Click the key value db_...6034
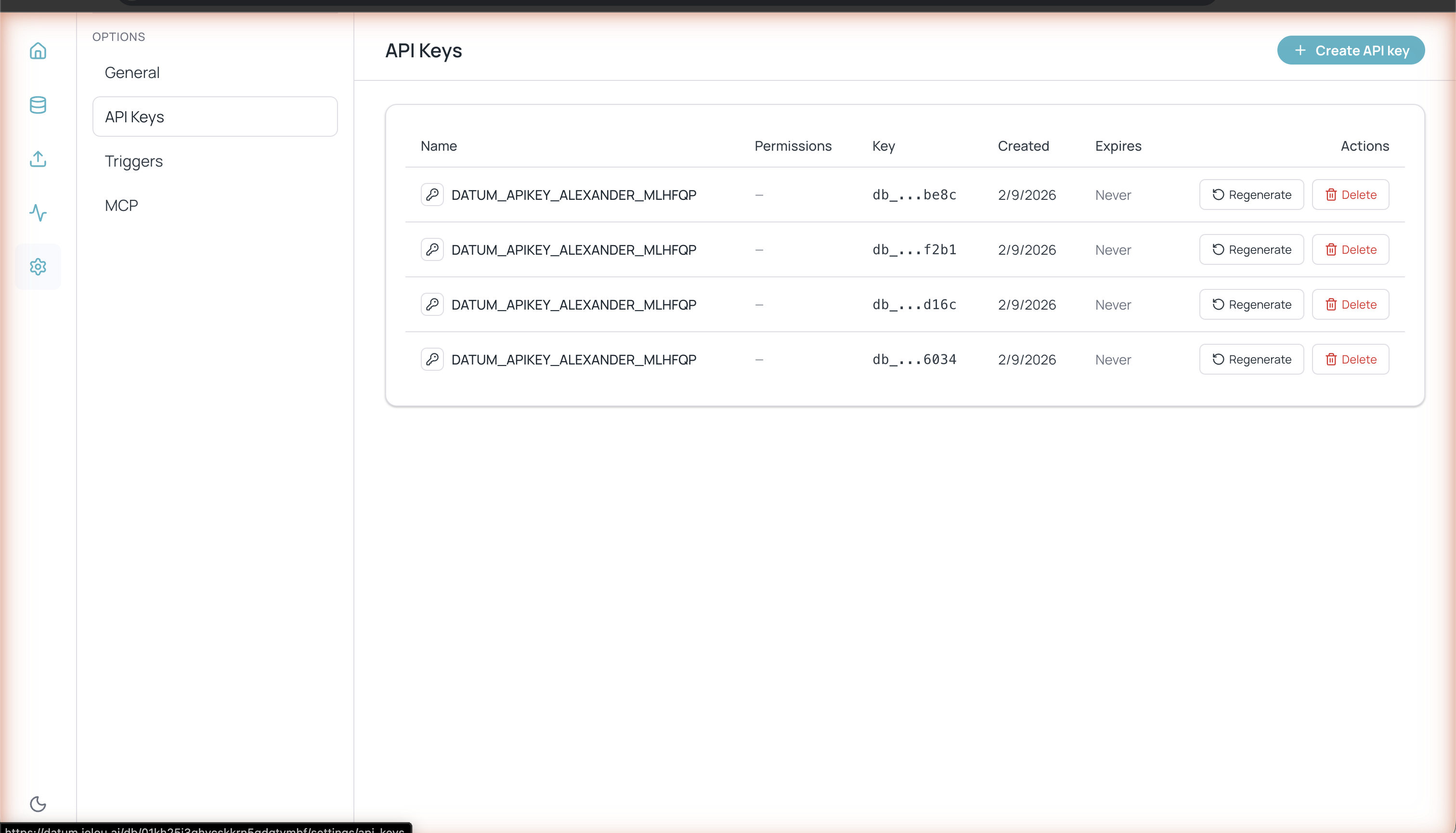This screenshot has width=1456, height=833. pyautogui.click(x=914, y=360)
